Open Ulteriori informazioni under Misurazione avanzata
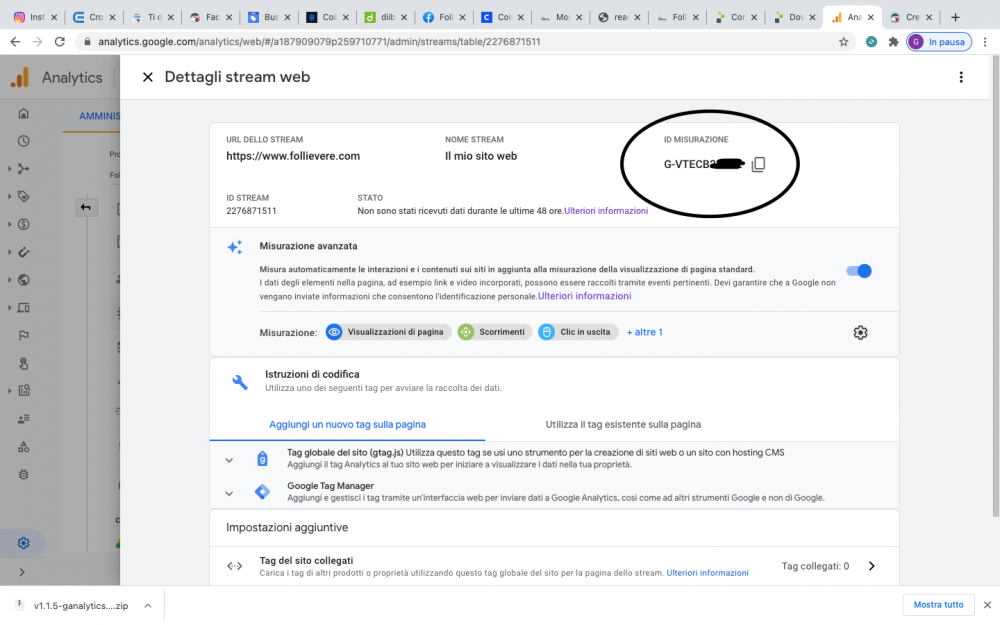This screenshot has width=1000, height=625. [584, 296]
